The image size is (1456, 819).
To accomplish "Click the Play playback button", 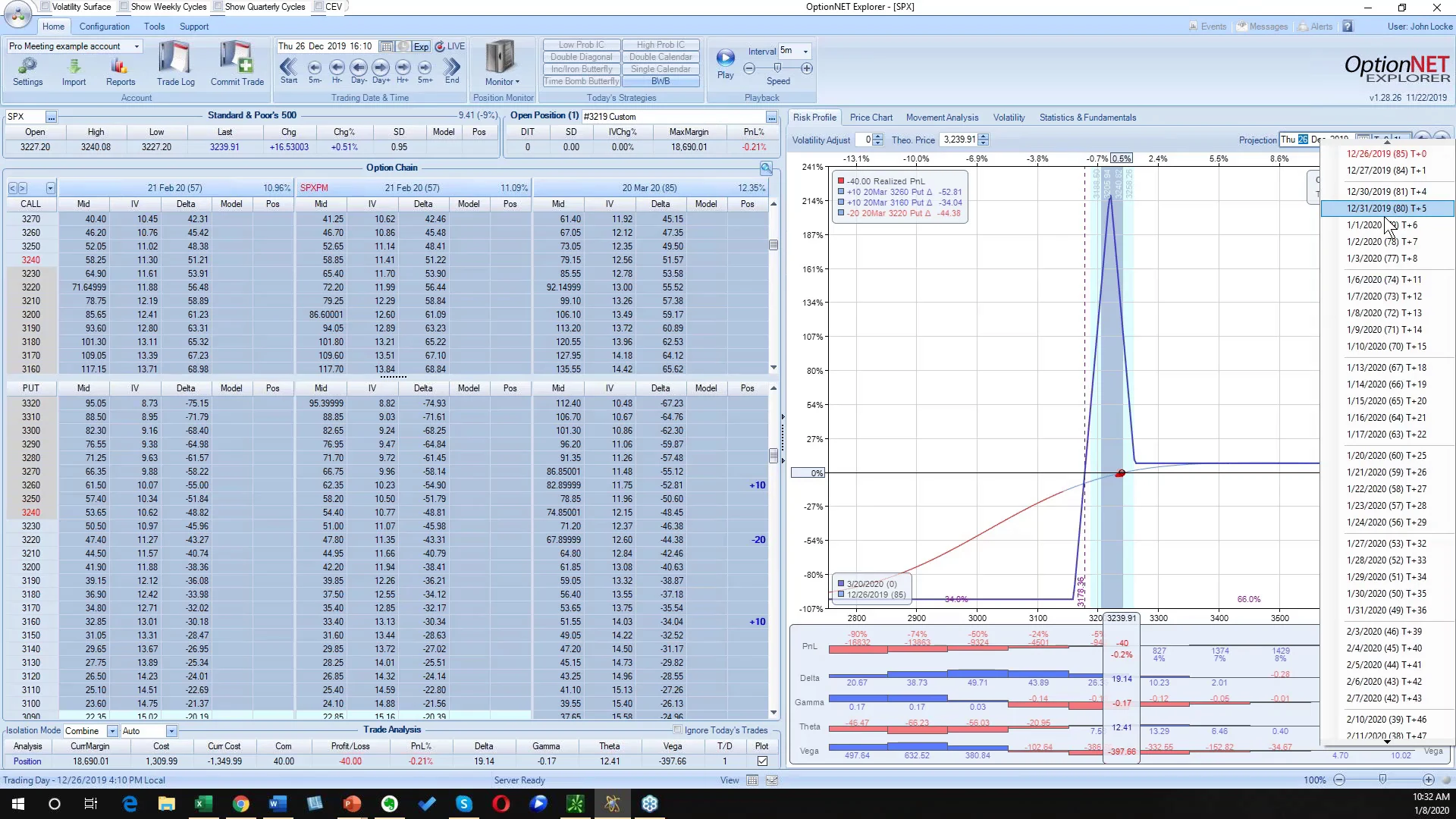I will 726,58.
